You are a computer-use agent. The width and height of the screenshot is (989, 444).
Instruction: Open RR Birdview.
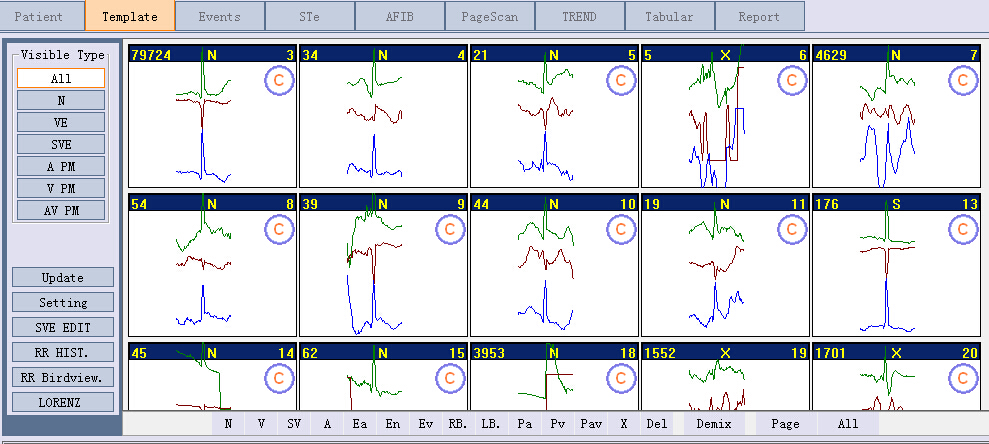(63, 377)
